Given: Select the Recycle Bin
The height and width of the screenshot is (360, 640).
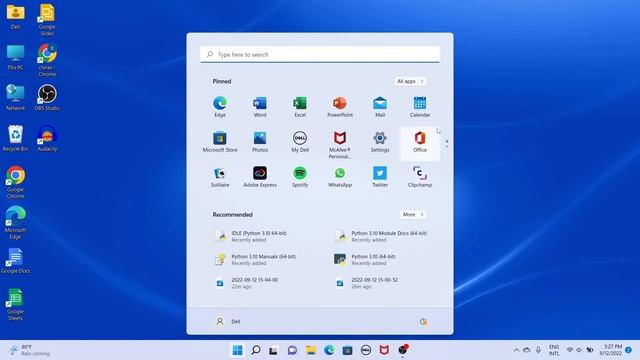Looking at the screenshot, I should click(x=15, y=138).
